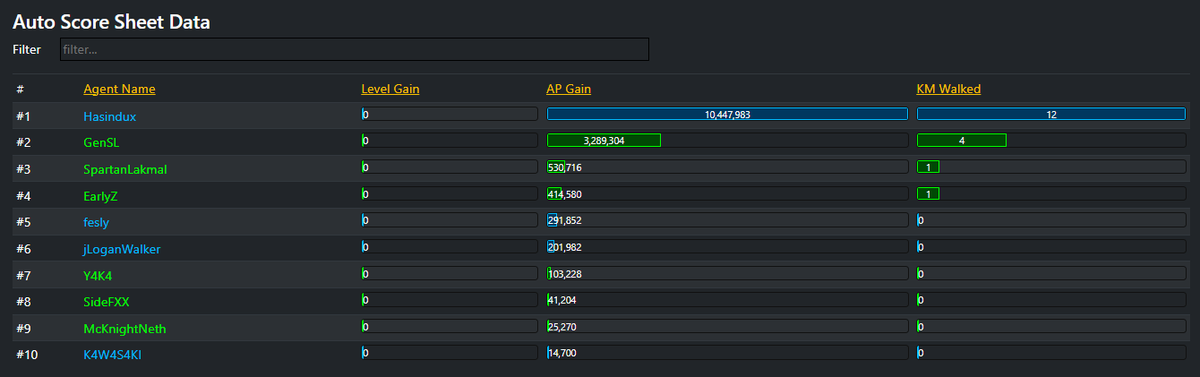Click the 25,270 AP Gain bar
This screenshot has height=377, width=1200.
[x=727, y=326]
